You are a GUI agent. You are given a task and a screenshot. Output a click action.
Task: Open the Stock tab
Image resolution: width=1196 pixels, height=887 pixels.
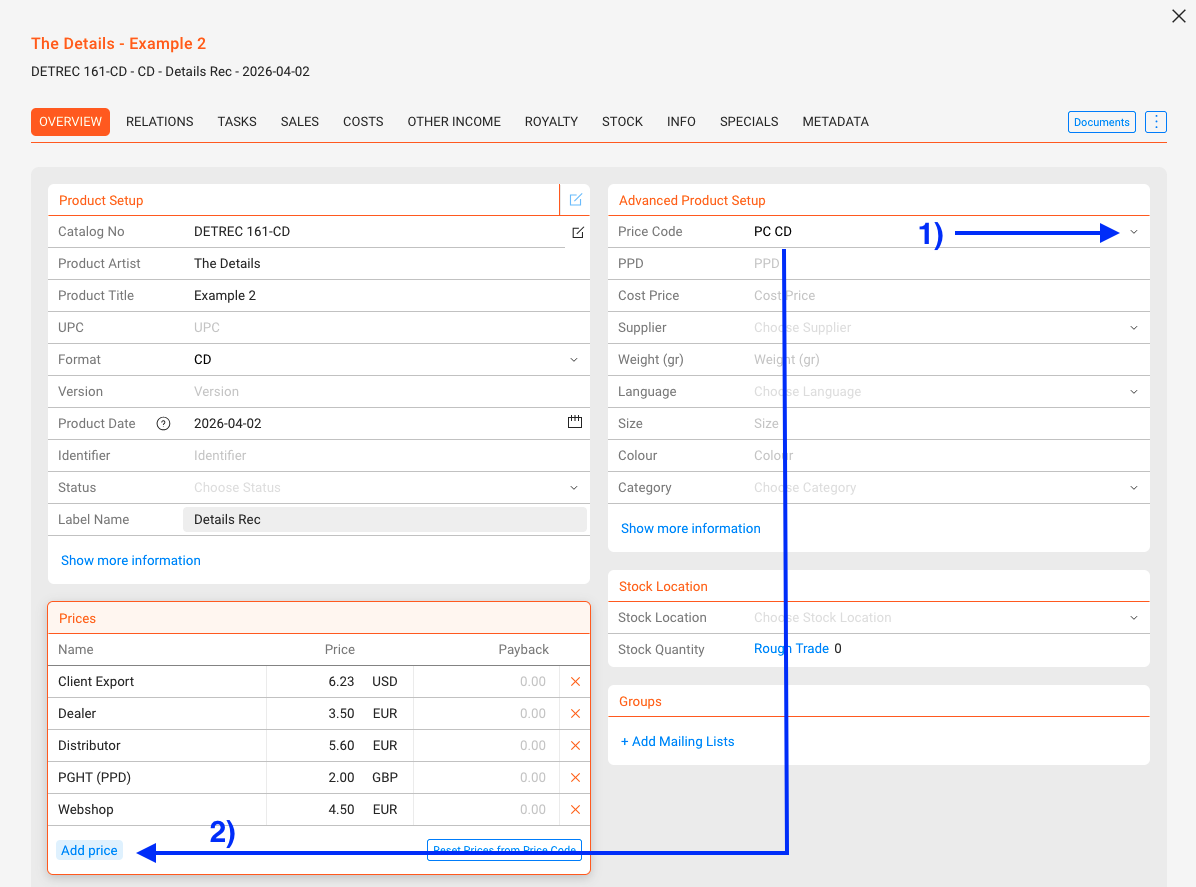click(622, 122)
